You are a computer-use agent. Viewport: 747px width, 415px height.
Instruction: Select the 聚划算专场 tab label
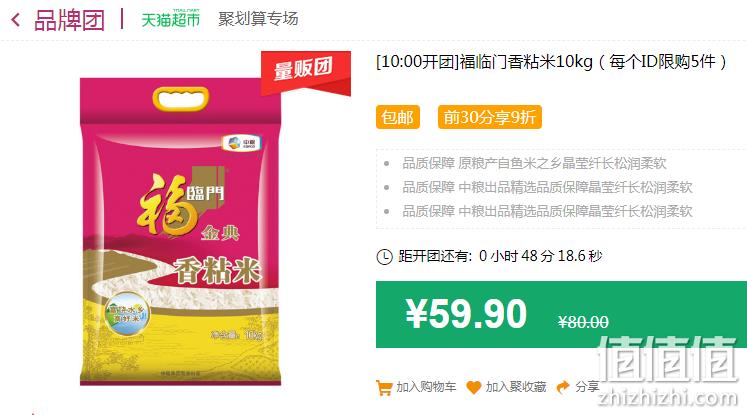[x=258, y=19]
